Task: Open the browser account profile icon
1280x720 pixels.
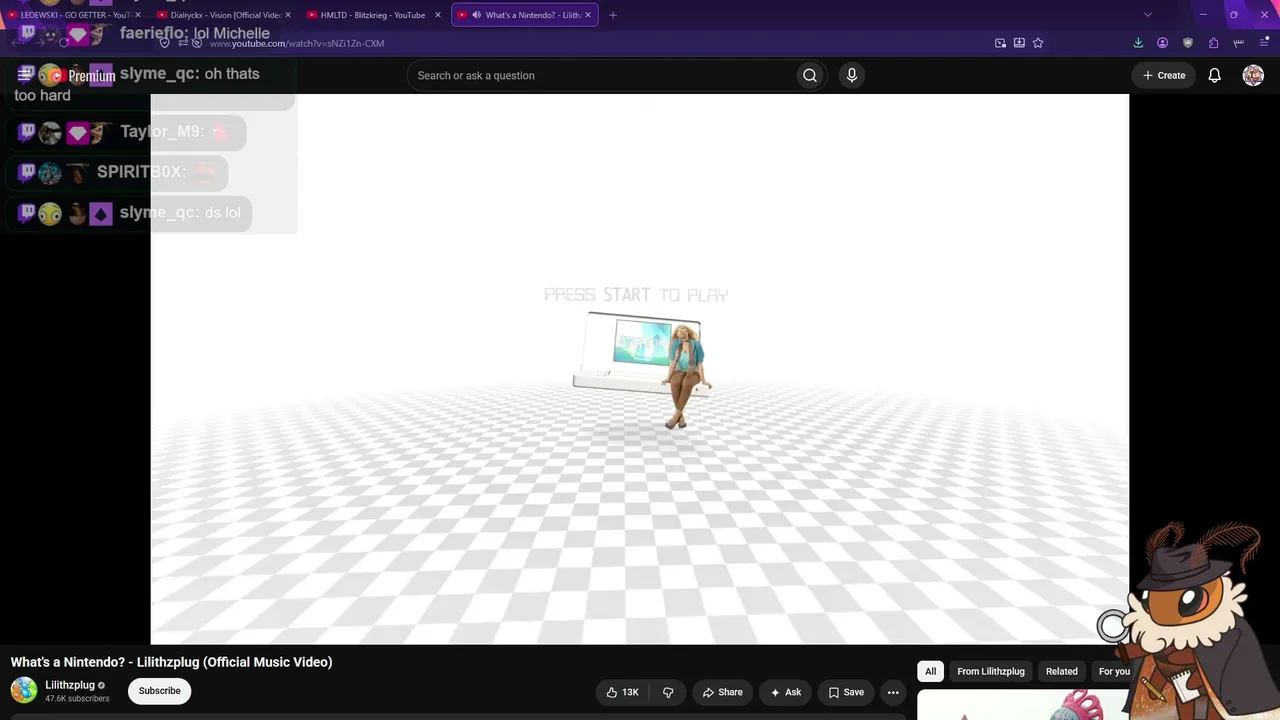Action: pyautogui.click(x=1162, y=43)
